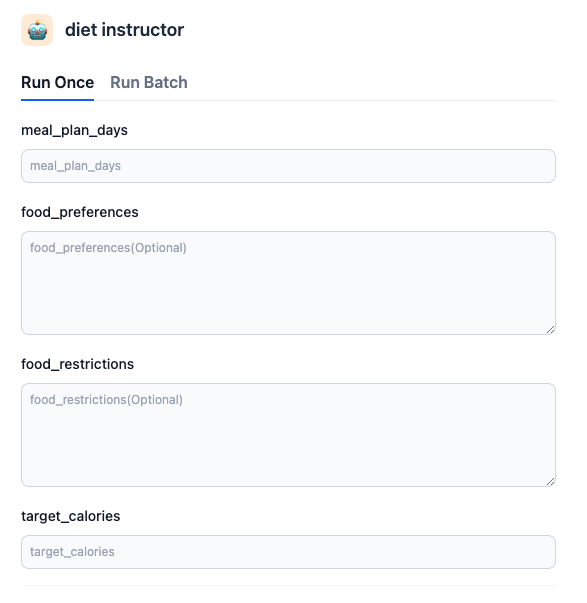587x603 pixels.
Task: Click the robot app icon
Action: pyautogui.click(x=37, y=30)
